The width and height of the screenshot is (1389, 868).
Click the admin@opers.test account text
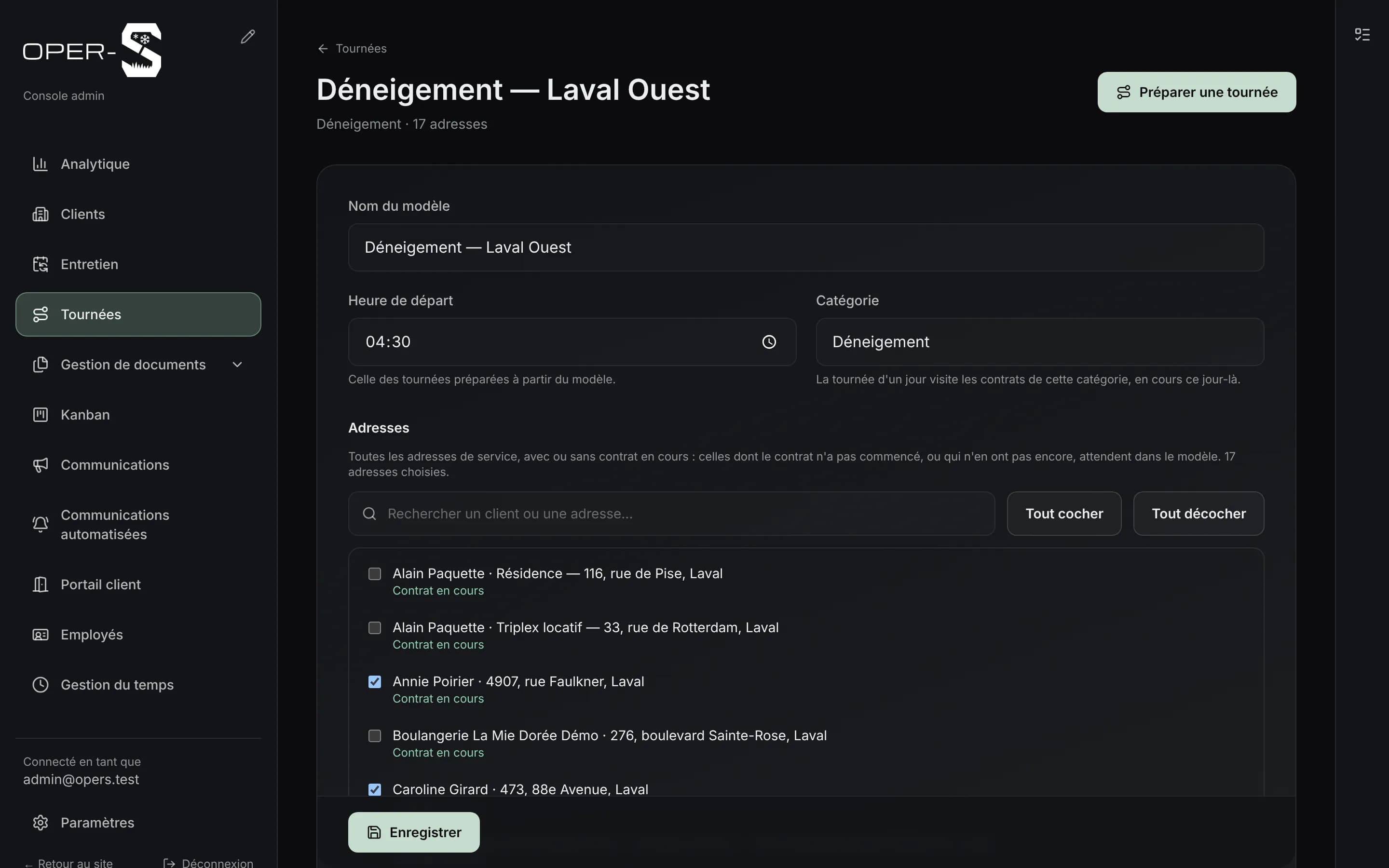(x=81, y=780)
